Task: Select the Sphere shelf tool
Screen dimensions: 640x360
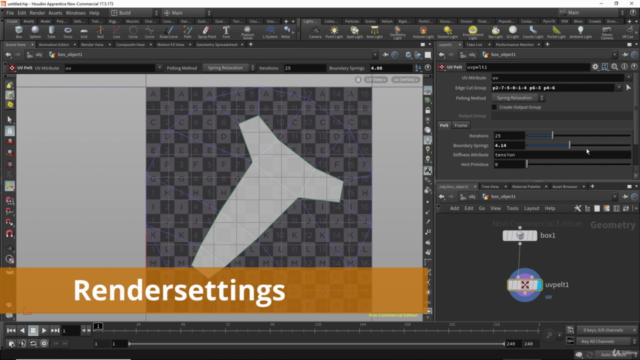Action: (35, 32)
